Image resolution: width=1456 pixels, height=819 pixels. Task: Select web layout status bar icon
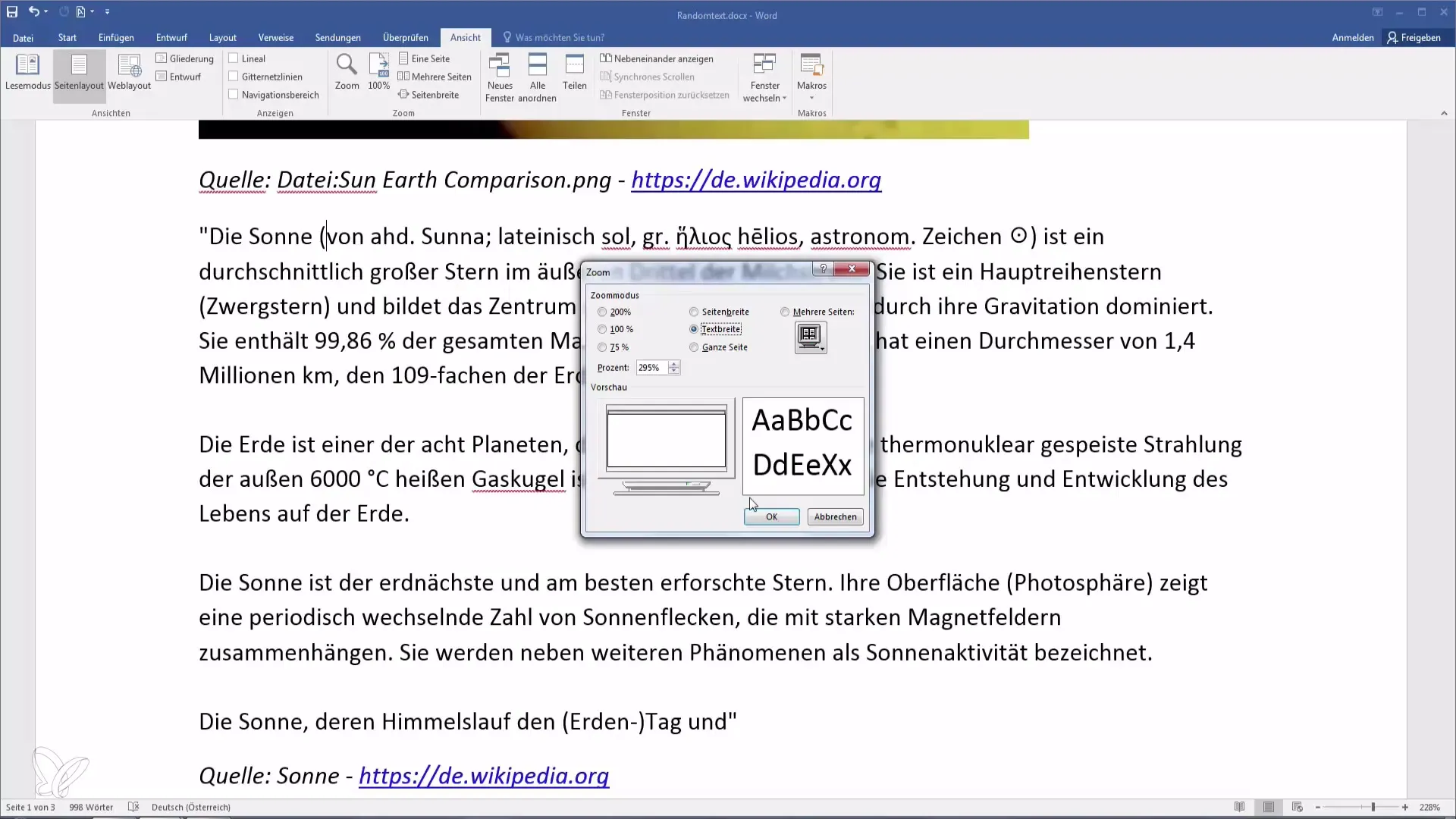pos(1298,807)
